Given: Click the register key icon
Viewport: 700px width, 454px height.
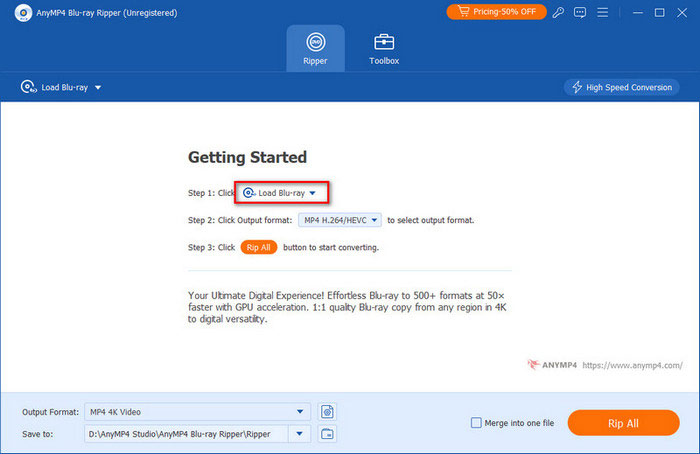Looking at the screenshot, I should point(558,12).
